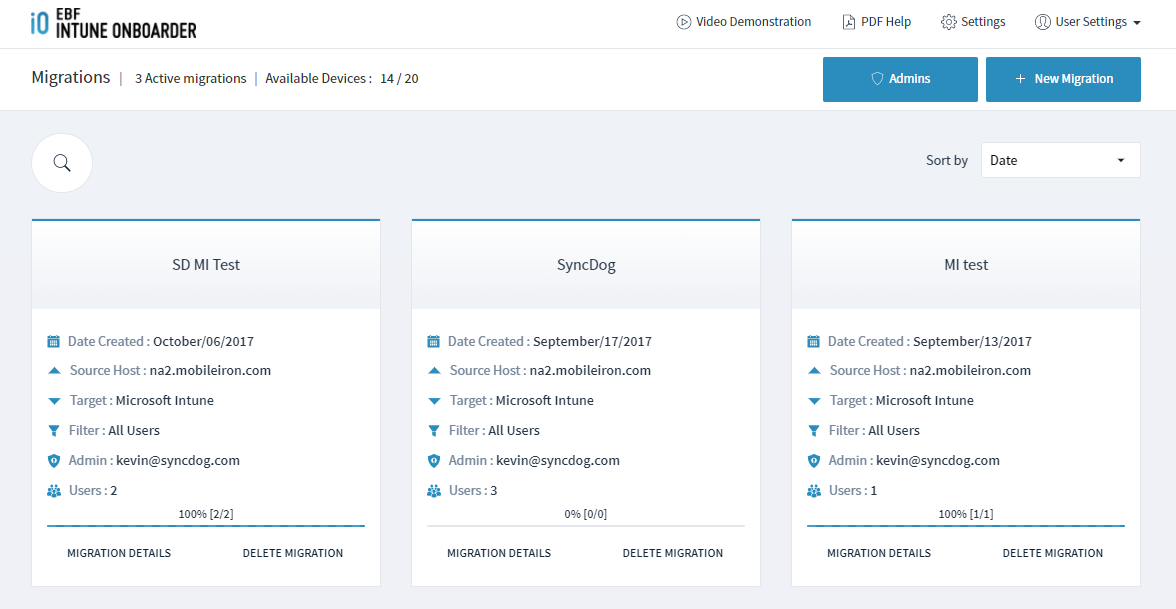Click date September/17/2017

click(x=592, y=341)
